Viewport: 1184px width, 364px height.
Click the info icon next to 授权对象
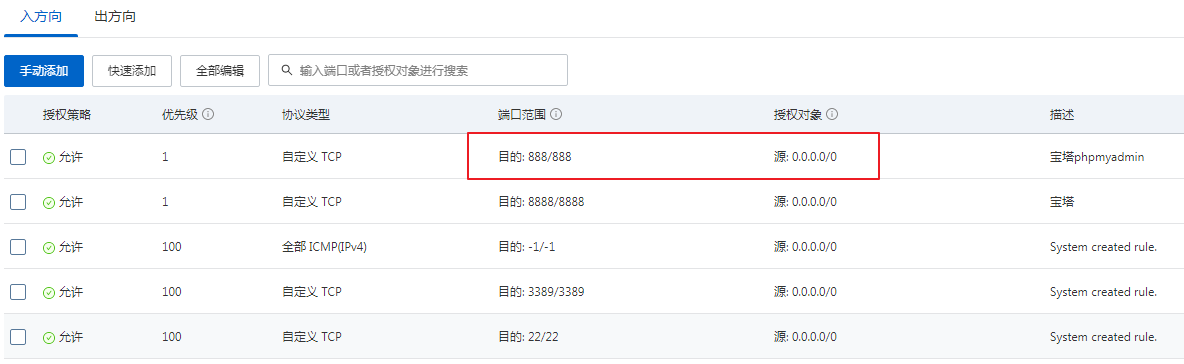point(832,115)
